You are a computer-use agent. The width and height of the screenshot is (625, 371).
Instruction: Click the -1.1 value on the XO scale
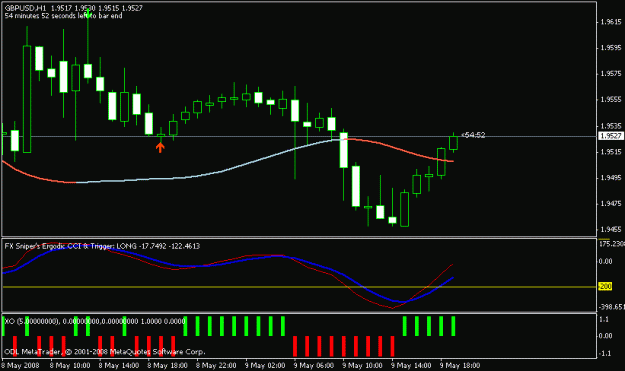tap(604, 353)
